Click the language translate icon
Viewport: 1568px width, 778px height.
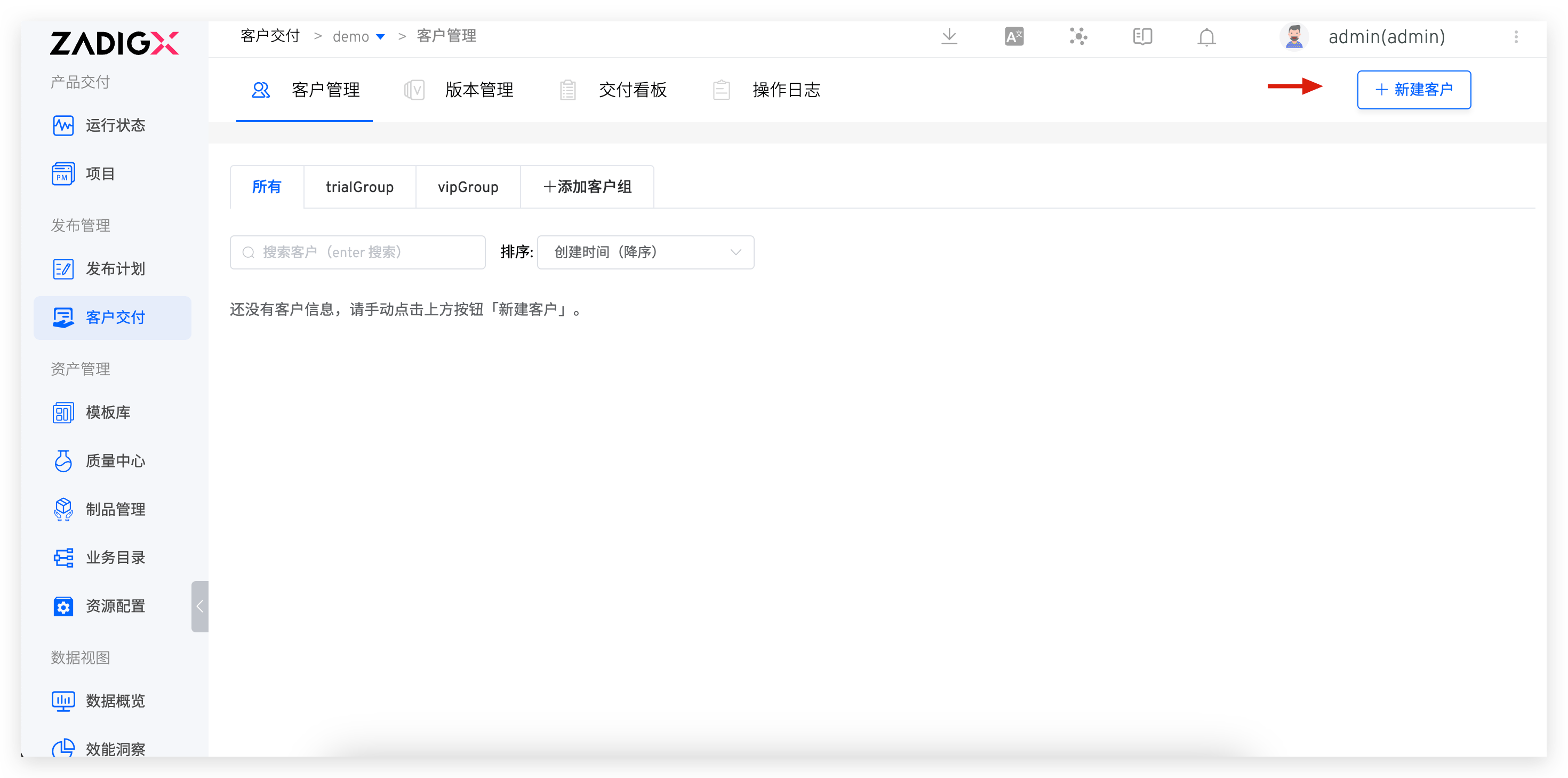coord(1013,37)
